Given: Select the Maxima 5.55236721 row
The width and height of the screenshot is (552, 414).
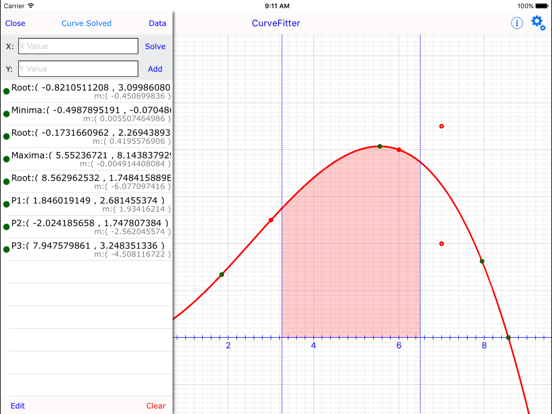Looking at the screenshot, I should pos(87,159).
